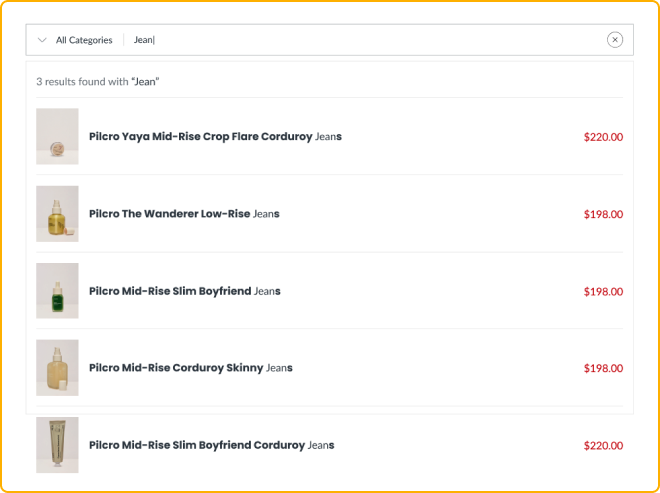
Task: Click the $198.00 price for The Wanderer Low-Rise
Action: (603, 214)
